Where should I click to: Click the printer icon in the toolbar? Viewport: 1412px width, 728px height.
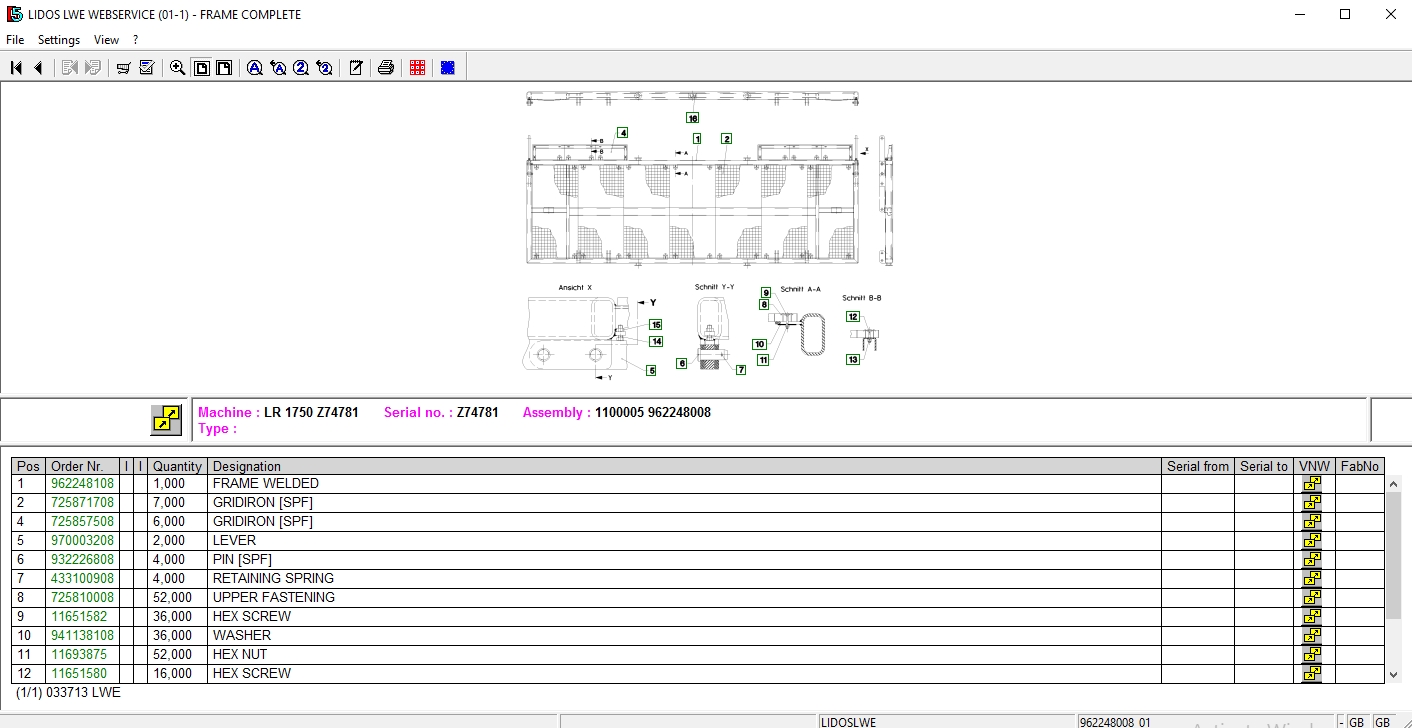(x=386, y=68)
